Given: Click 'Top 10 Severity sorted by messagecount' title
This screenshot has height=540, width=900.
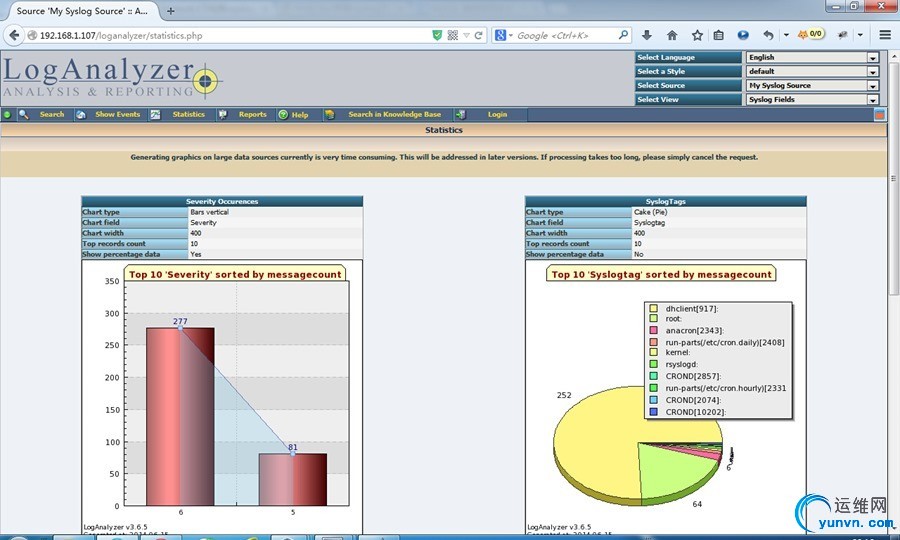Looking at the screenshot, I should coord(235,274).
